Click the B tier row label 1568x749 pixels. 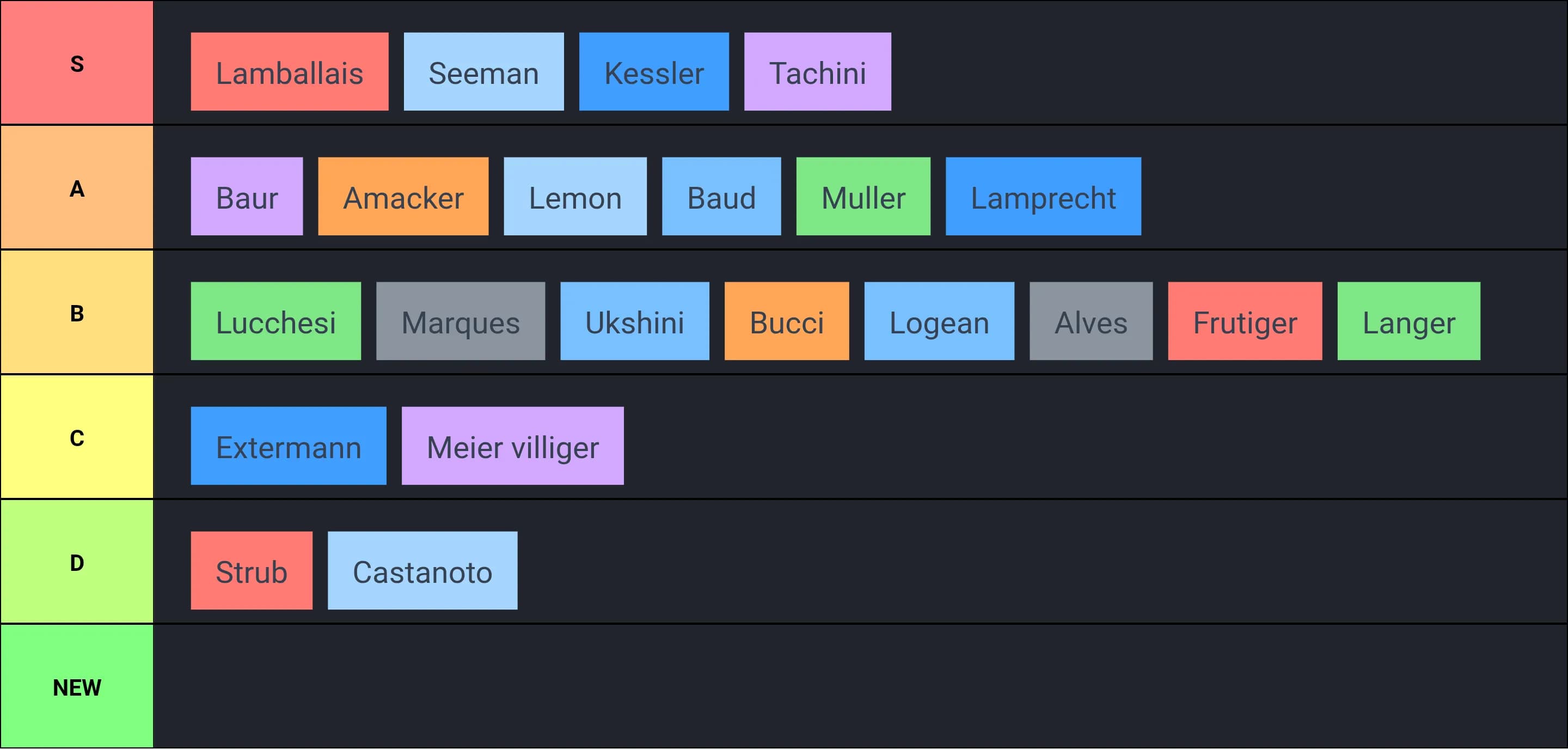[x=77, y=312]
